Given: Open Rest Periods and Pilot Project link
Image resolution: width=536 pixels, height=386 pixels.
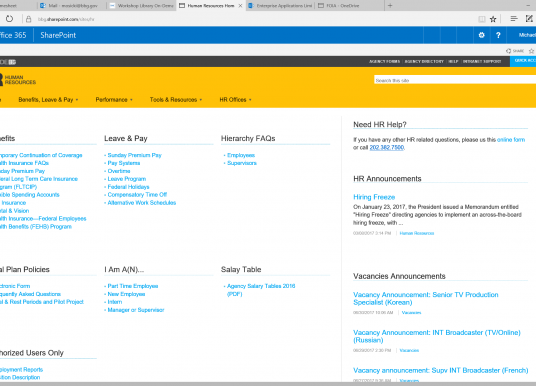Looking at the screenshot, I should coord(42,302).
